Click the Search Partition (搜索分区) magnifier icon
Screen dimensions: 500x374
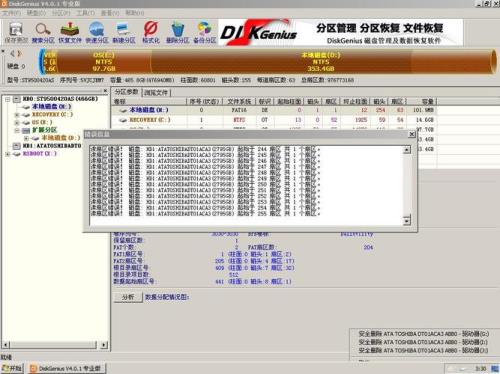tap(43, 32)
